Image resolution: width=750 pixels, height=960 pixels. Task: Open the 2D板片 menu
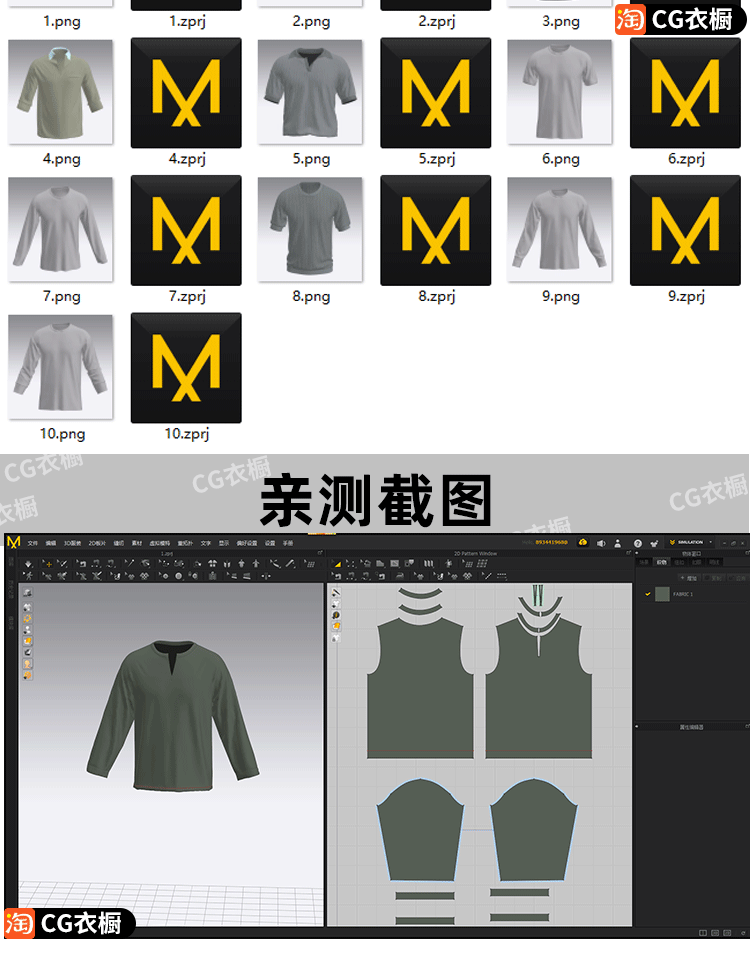click(x=97, y=543)
